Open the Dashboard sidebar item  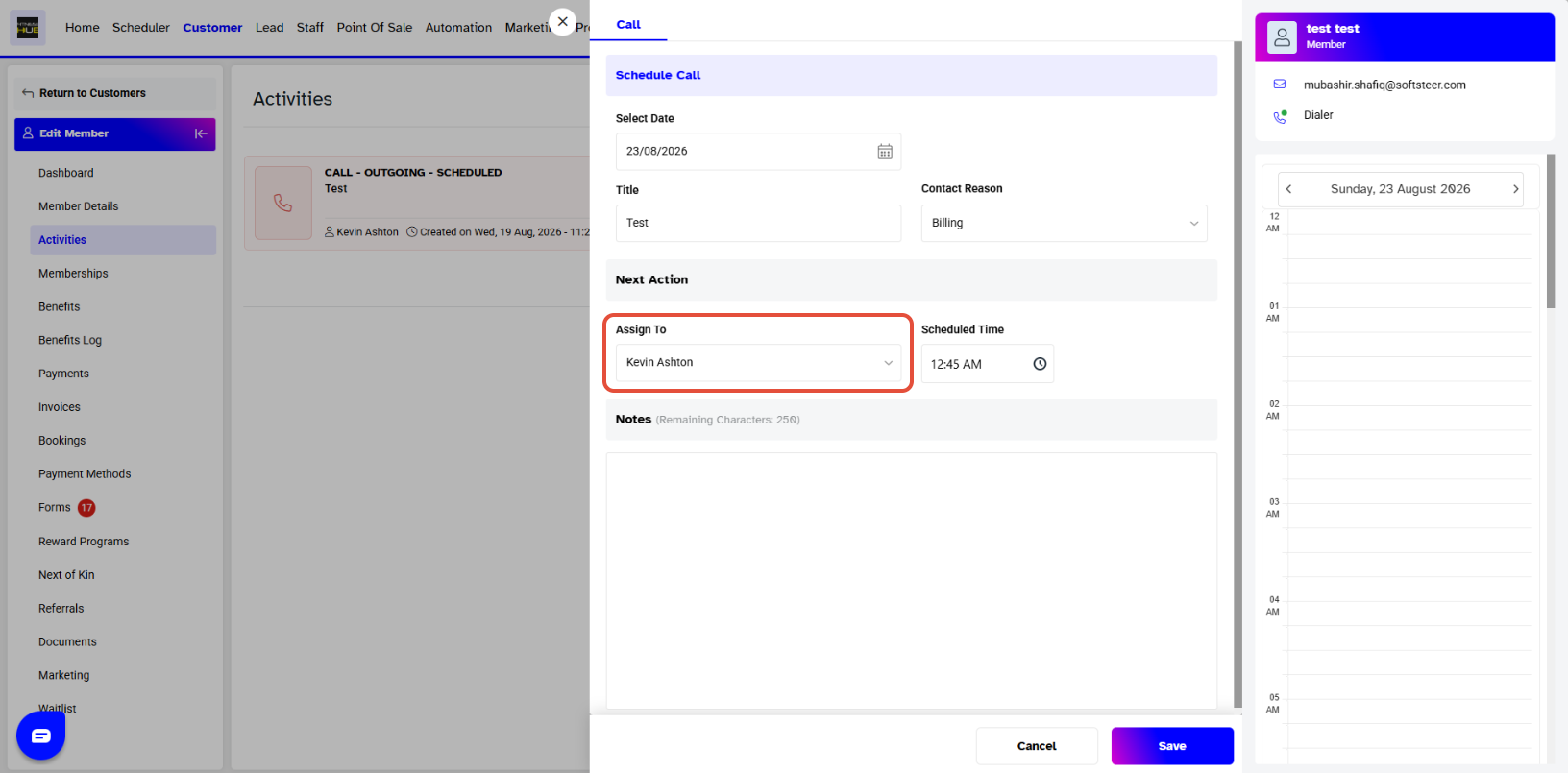tap(66, 173)
